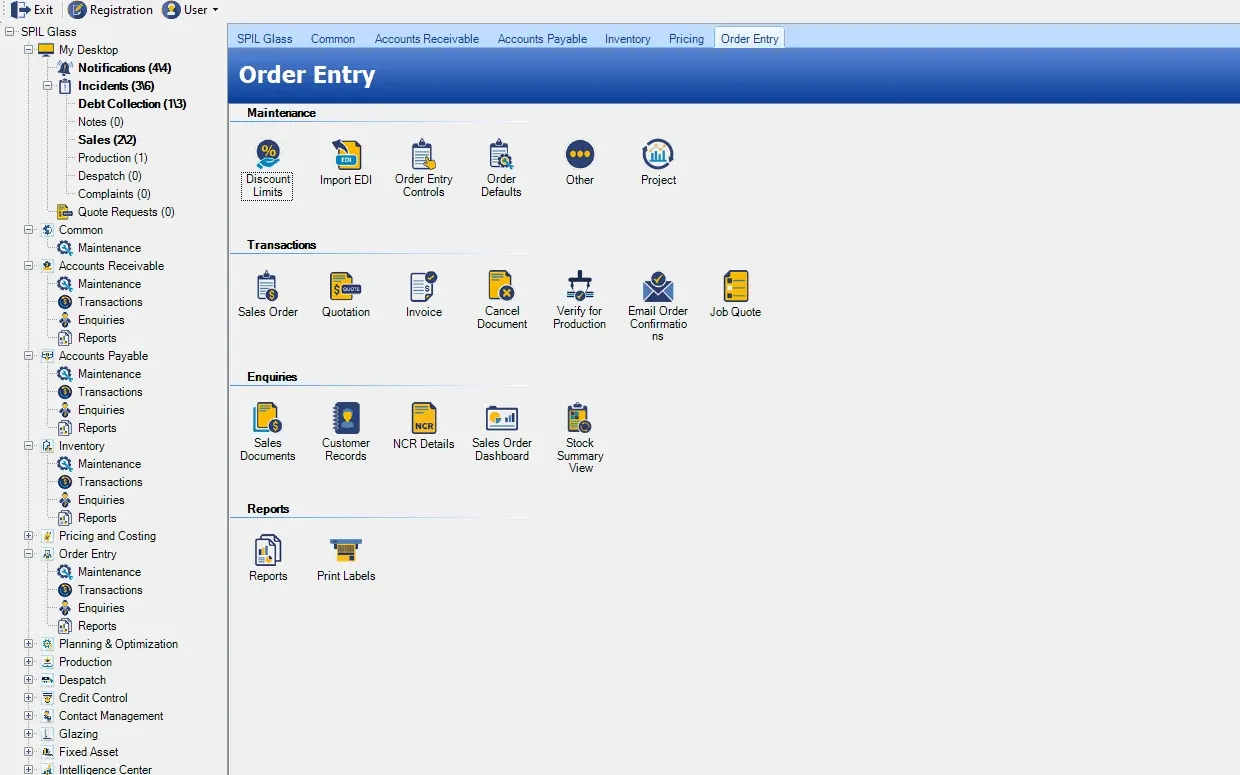Expand the Planning & Optimization node

click(x=29, y=644)
